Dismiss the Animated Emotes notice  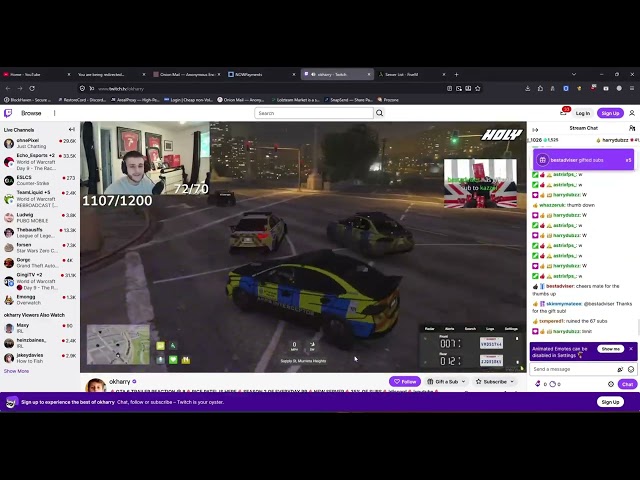click(x=631, y=349)
